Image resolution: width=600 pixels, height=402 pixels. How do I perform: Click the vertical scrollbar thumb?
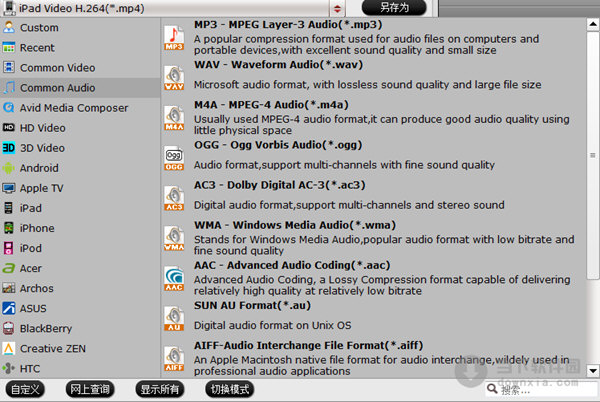(593, 155)
